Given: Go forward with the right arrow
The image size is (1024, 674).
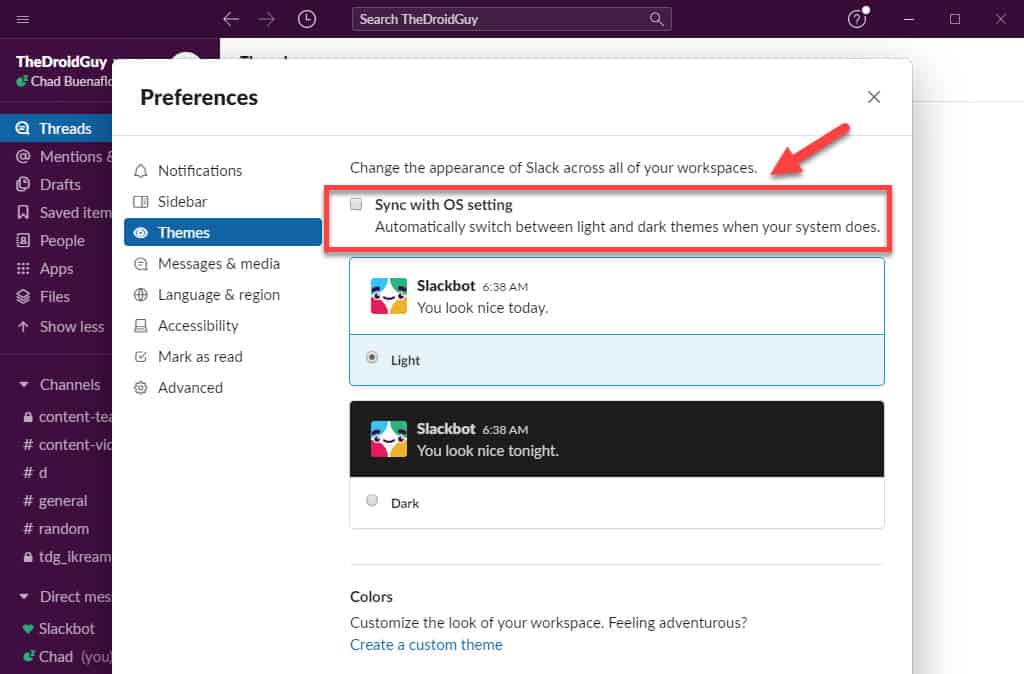Looking at the screenshot, I should coord(266,19).
